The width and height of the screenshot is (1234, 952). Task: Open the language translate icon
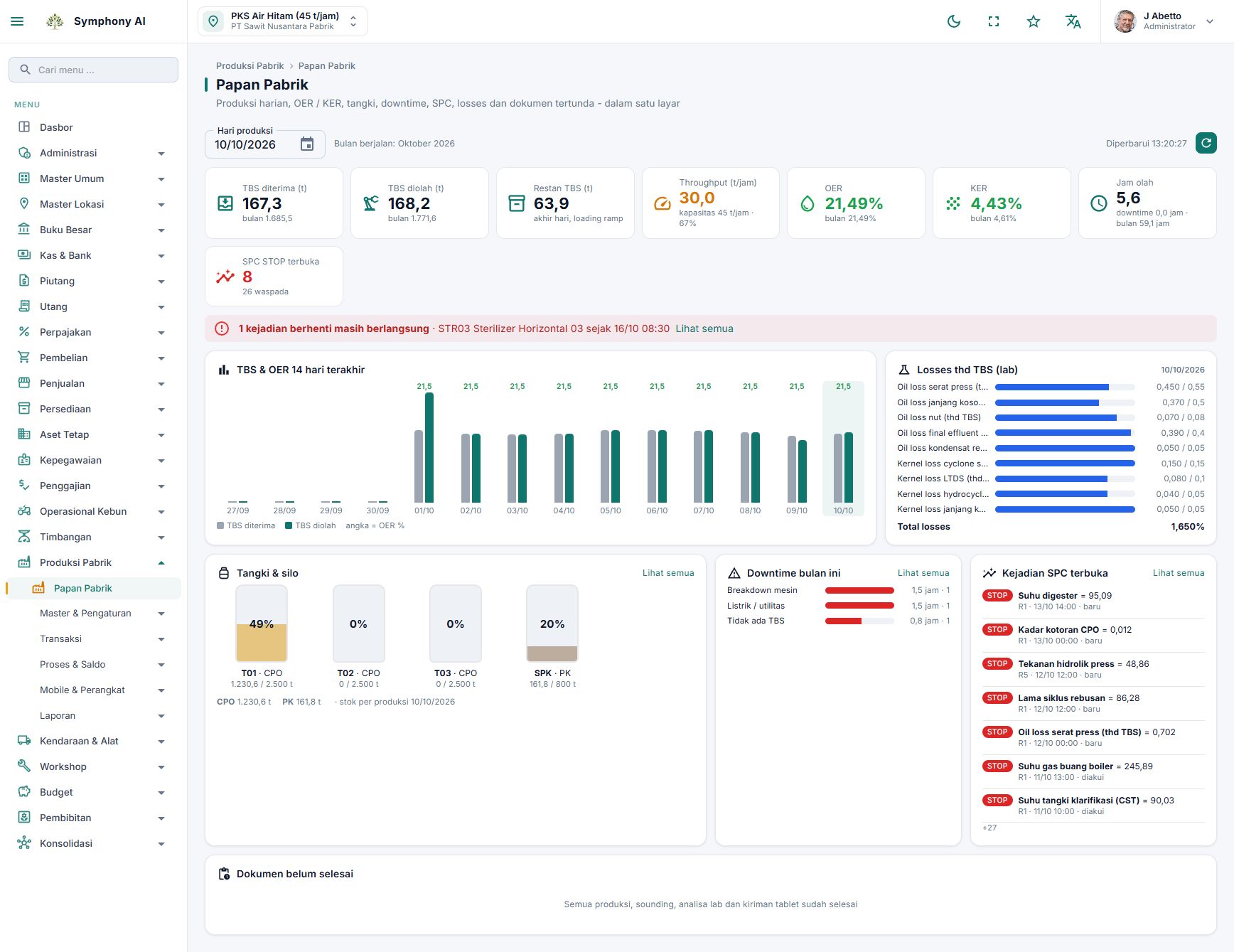click(x=1073, y=21)
